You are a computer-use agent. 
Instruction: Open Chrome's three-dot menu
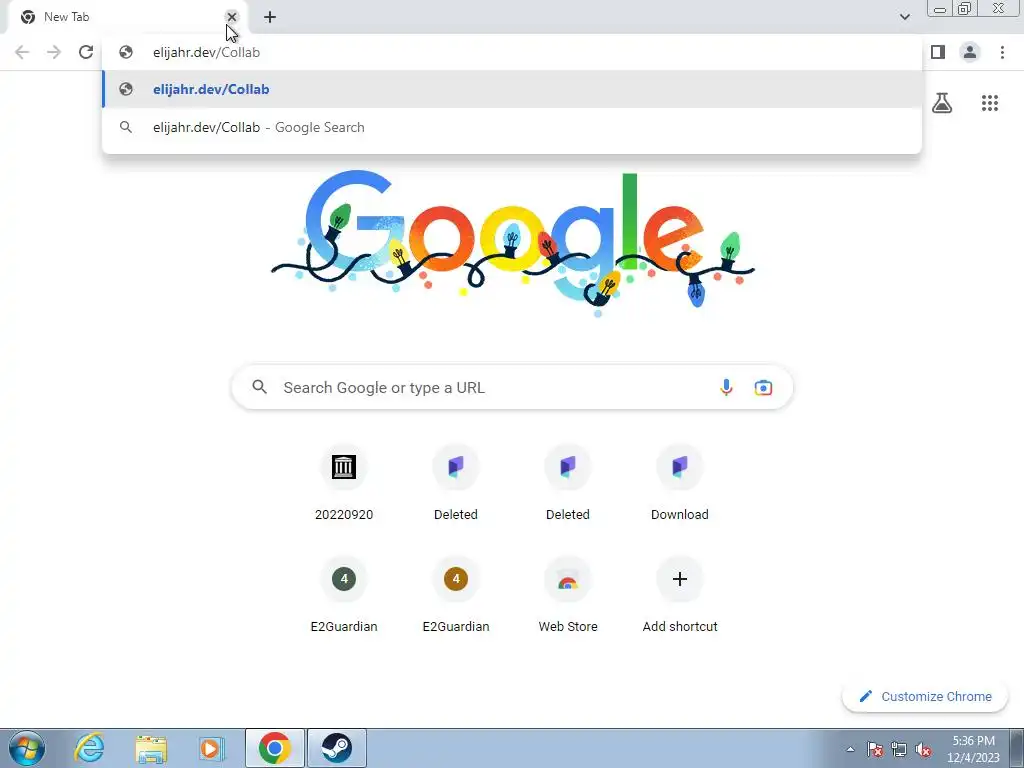coord(1002,52)
